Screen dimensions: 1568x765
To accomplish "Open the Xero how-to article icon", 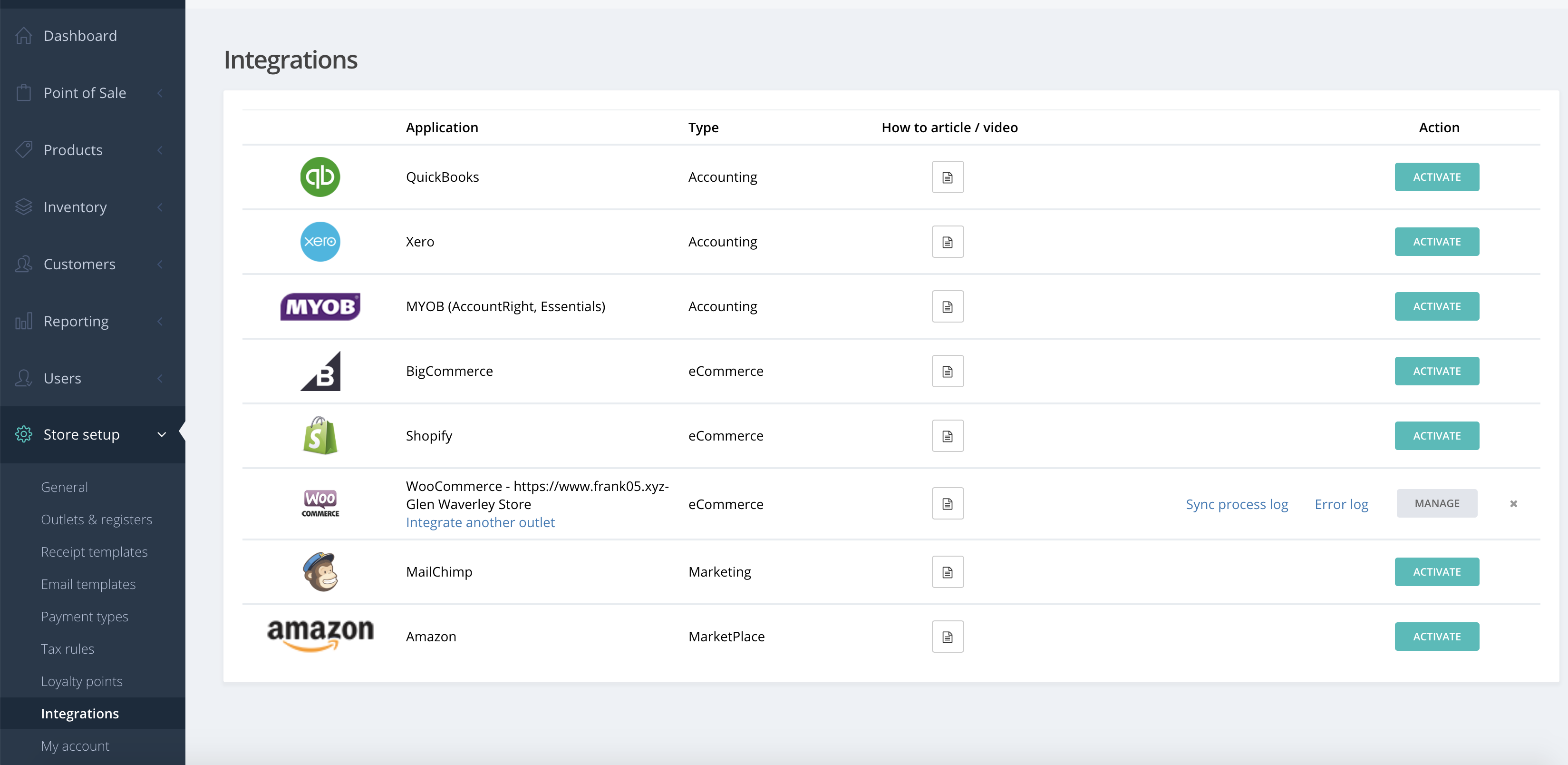I will (x=947, y=242).
